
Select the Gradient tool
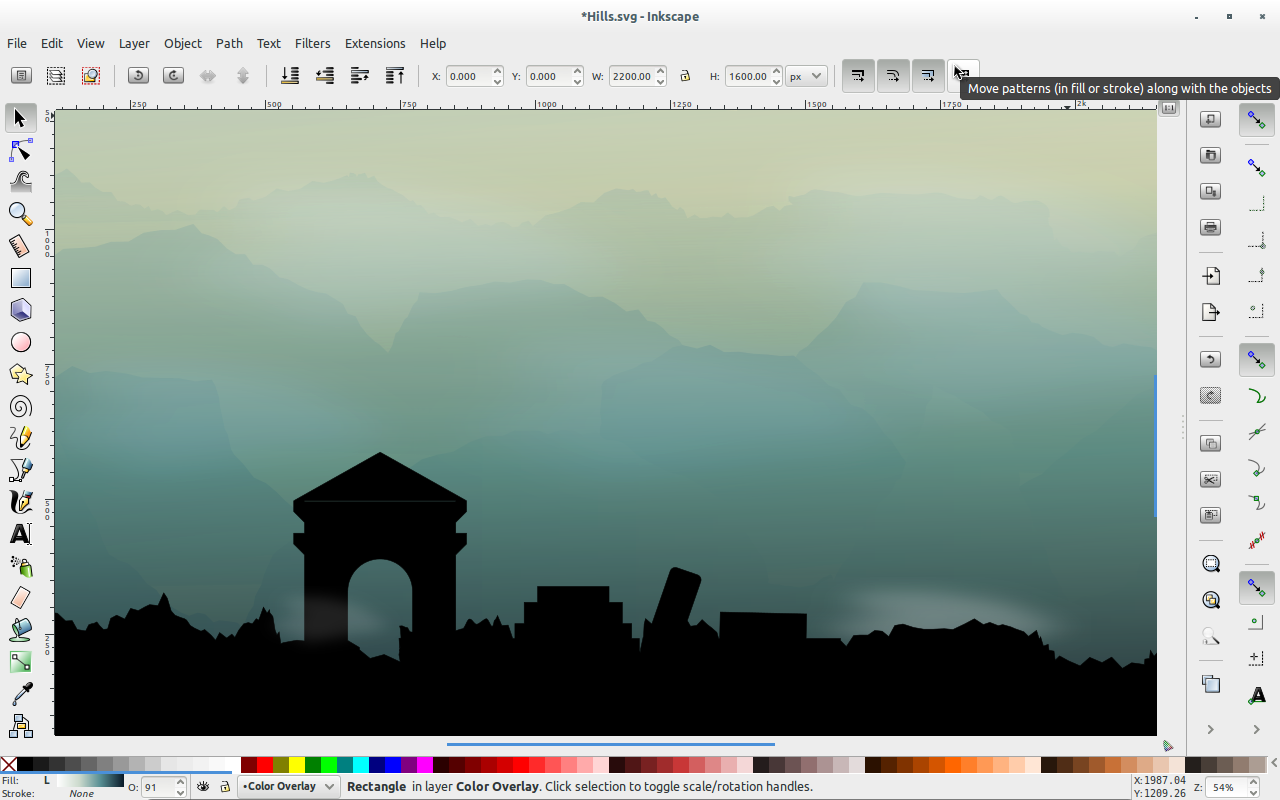tap(20, 661)
